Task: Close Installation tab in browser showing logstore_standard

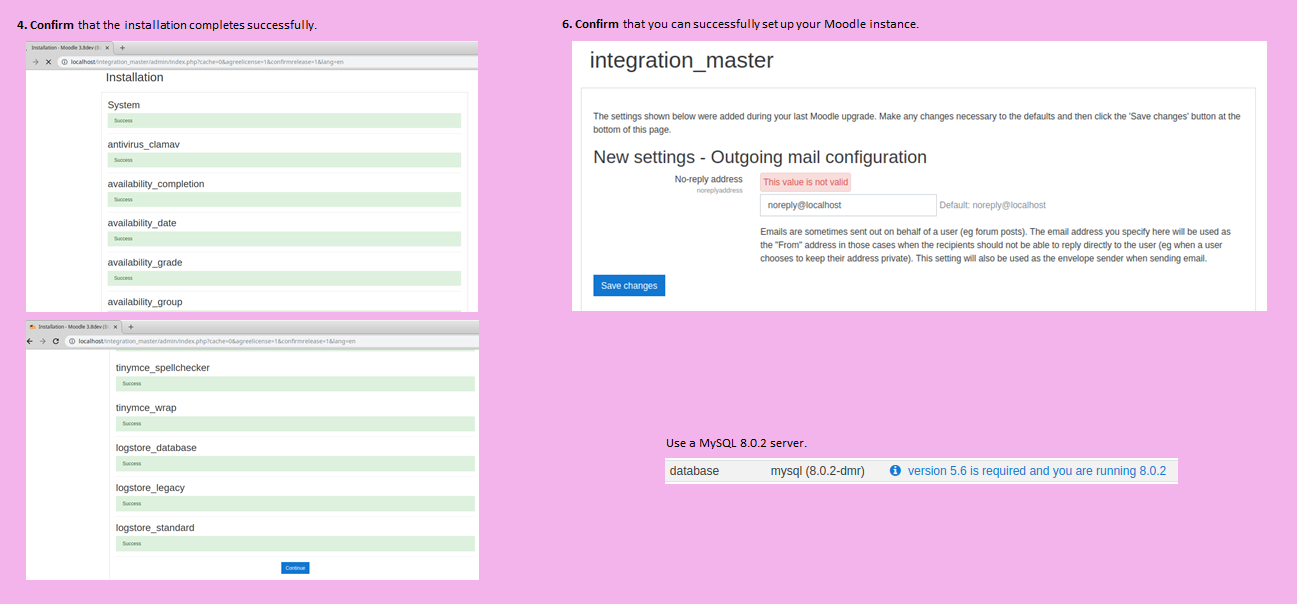Action: tap(115, 326)
